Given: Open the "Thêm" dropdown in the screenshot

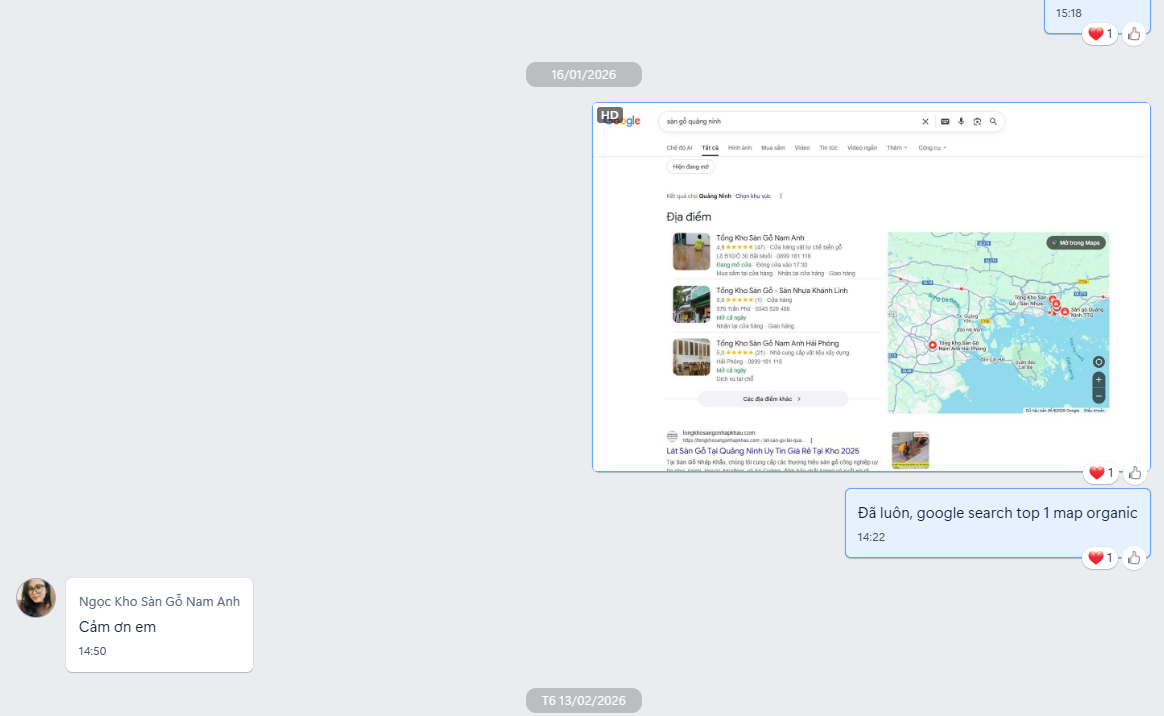Looking at the screenshot, I should tap(896, 148).
